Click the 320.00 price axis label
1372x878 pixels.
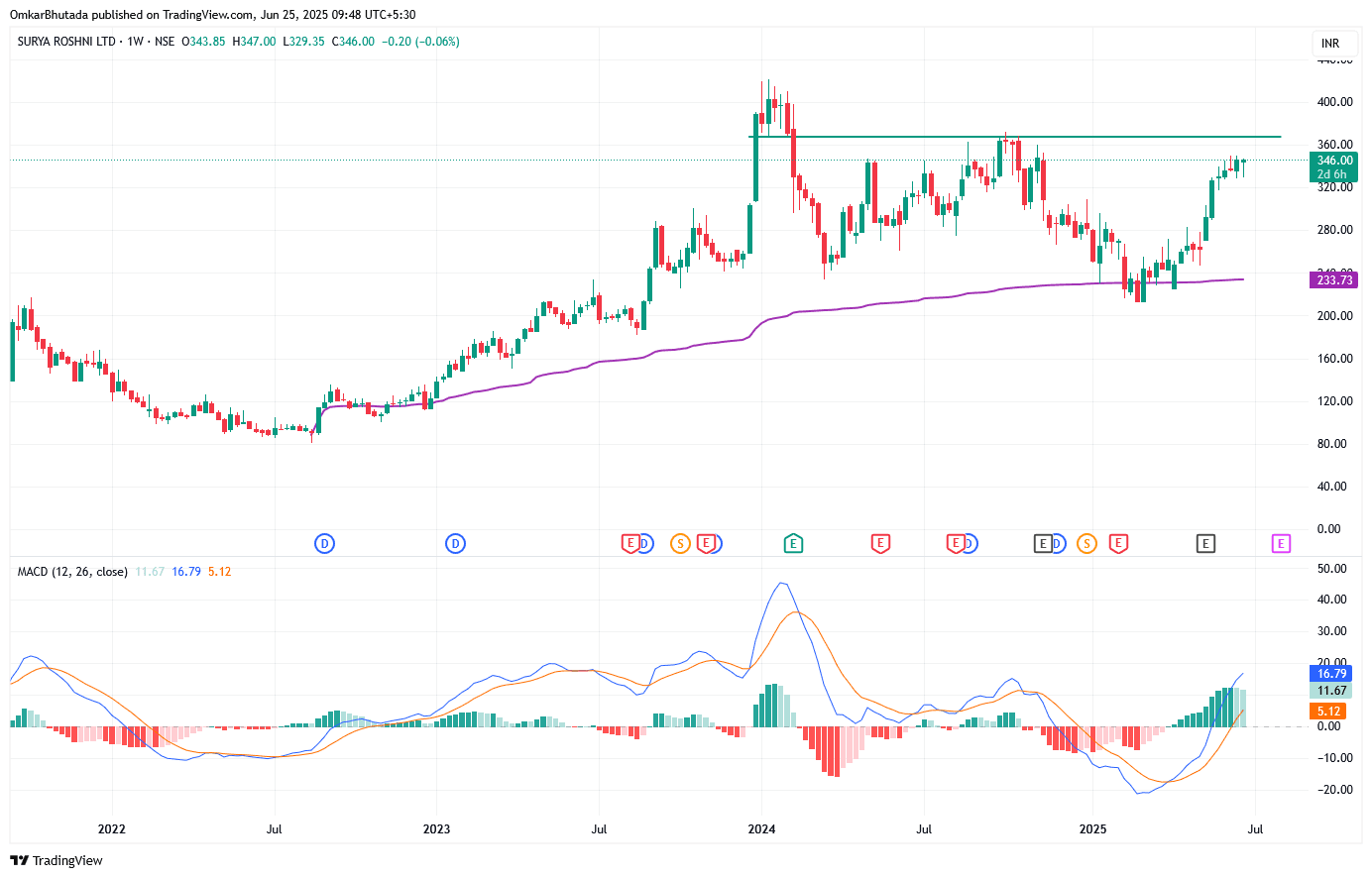click(x=1334, y=187)
